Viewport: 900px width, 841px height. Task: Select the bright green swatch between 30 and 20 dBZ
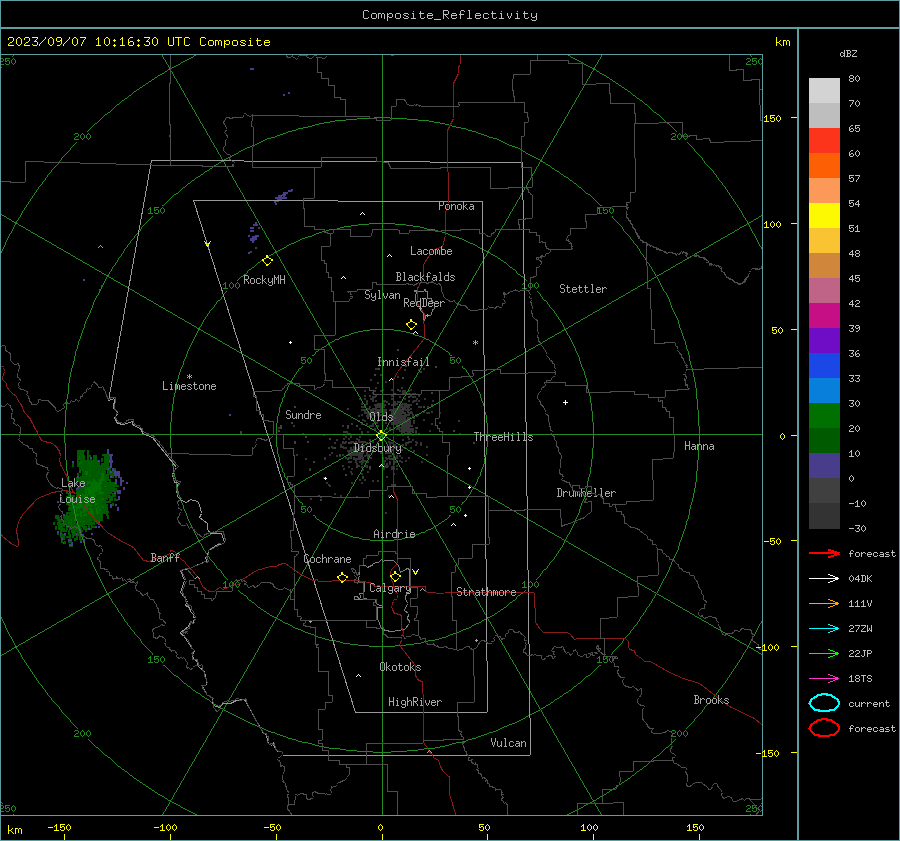pos(824,416)
